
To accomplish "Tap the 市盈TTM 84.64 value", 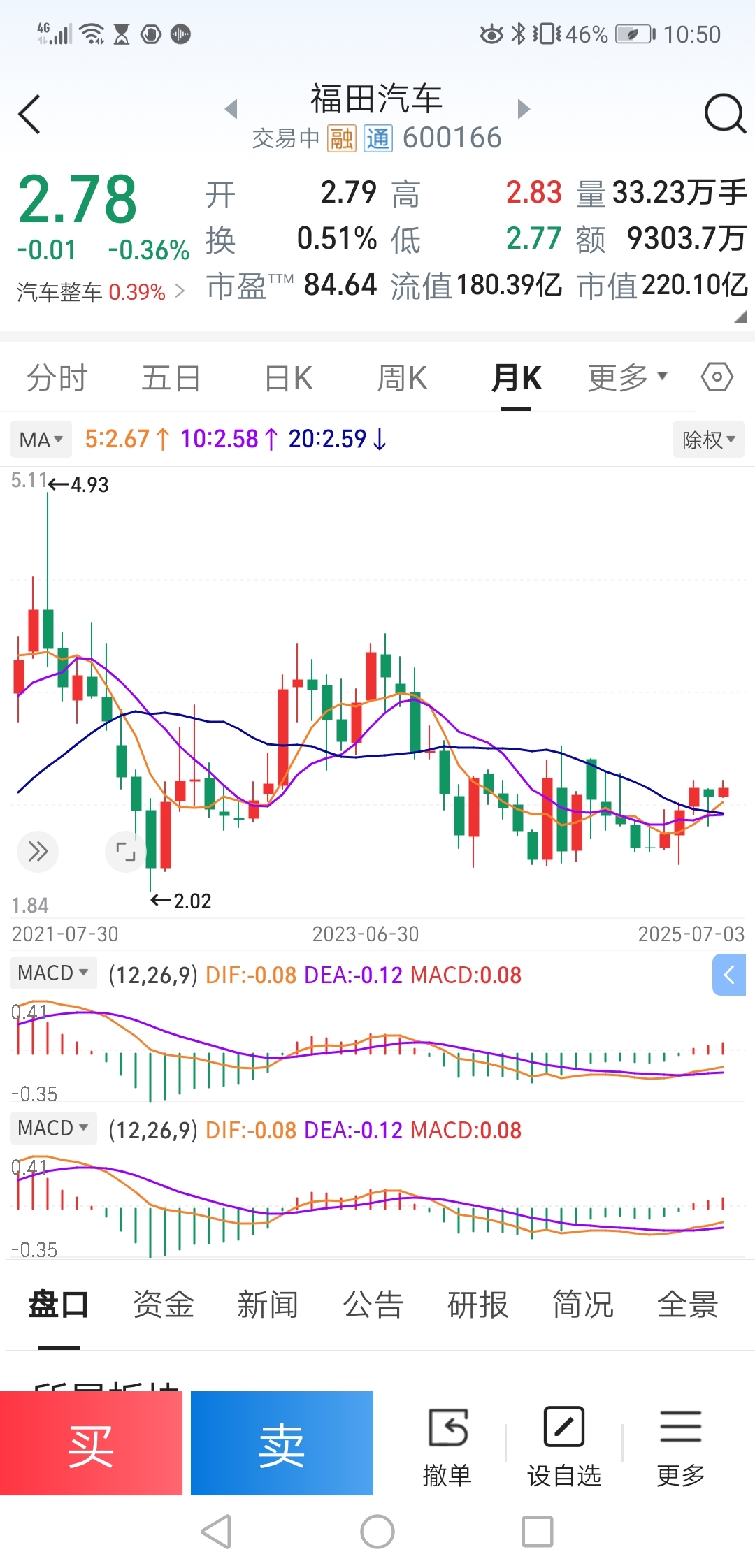I will (x=340, y=285).
